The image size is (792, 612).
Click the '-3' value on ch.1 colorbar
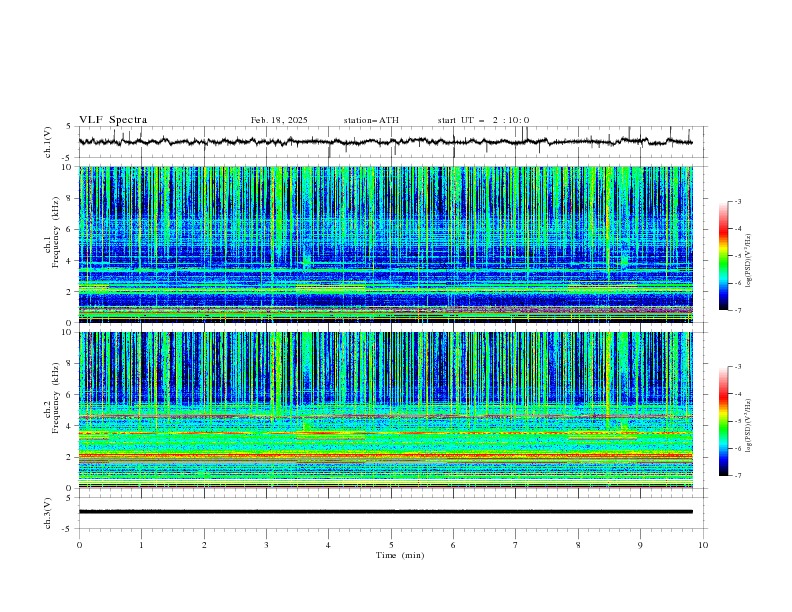point(737,201)
